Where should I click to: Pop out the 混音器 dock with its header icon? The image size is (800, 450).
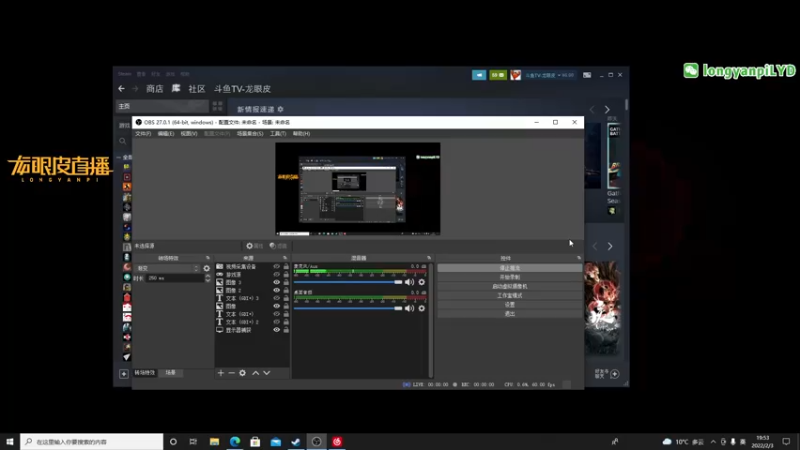point(429,258)
